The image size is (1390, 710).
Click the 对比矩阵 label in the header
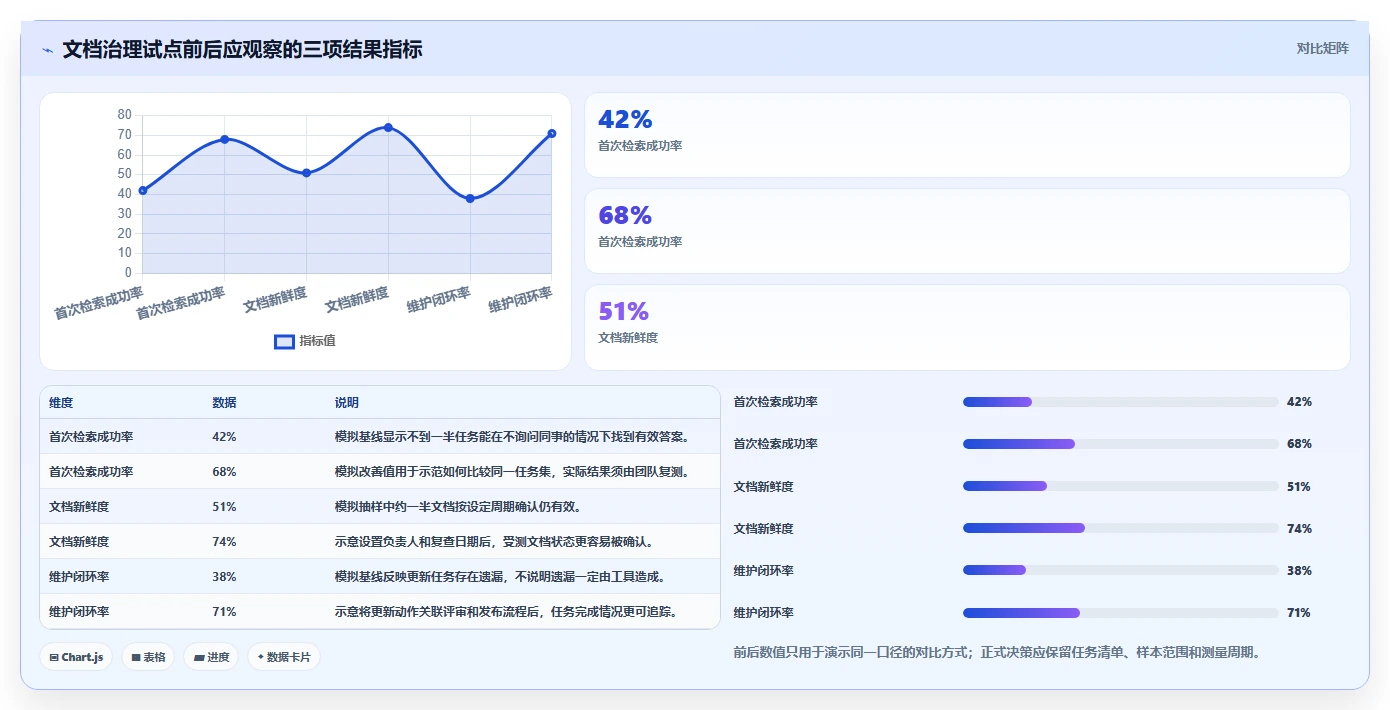1322,48
